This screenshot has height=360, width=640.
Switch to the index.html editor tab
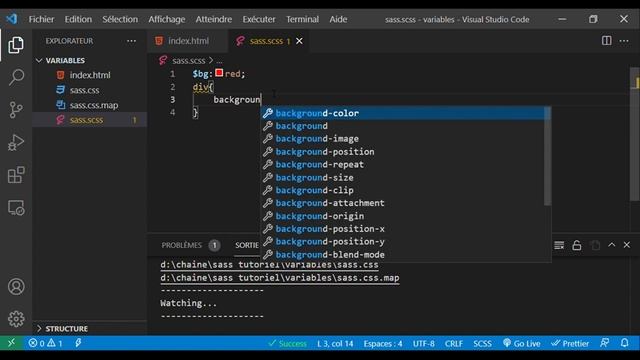pos(187,41)
